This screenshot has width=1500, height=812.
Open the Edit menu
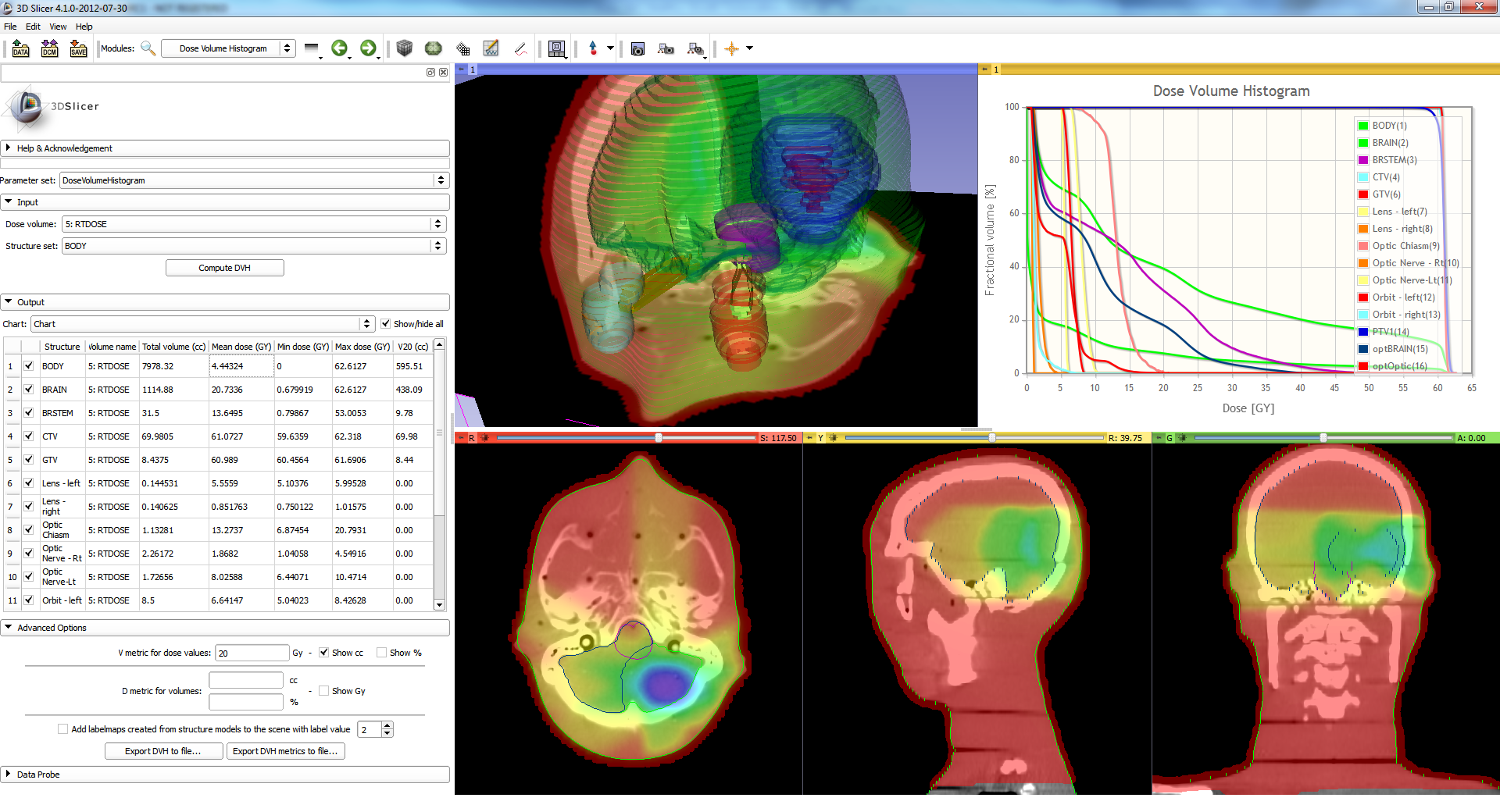tap(33, 27)
